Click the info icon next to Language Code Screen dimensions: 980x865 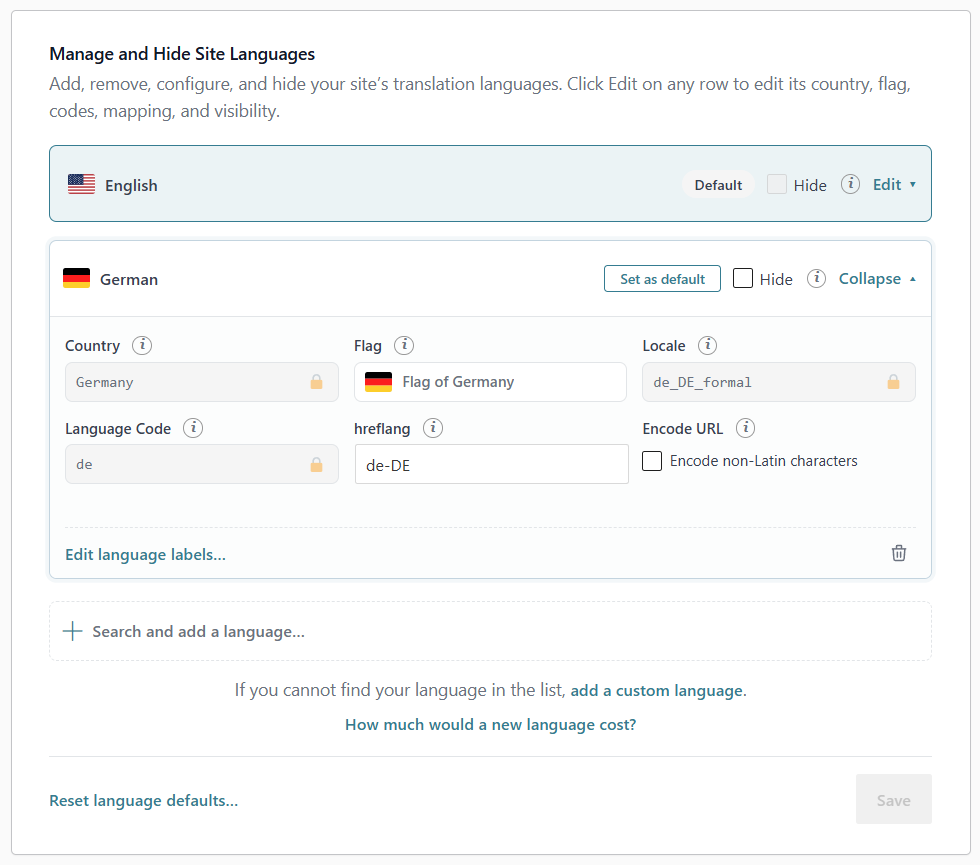click(193, 428)
